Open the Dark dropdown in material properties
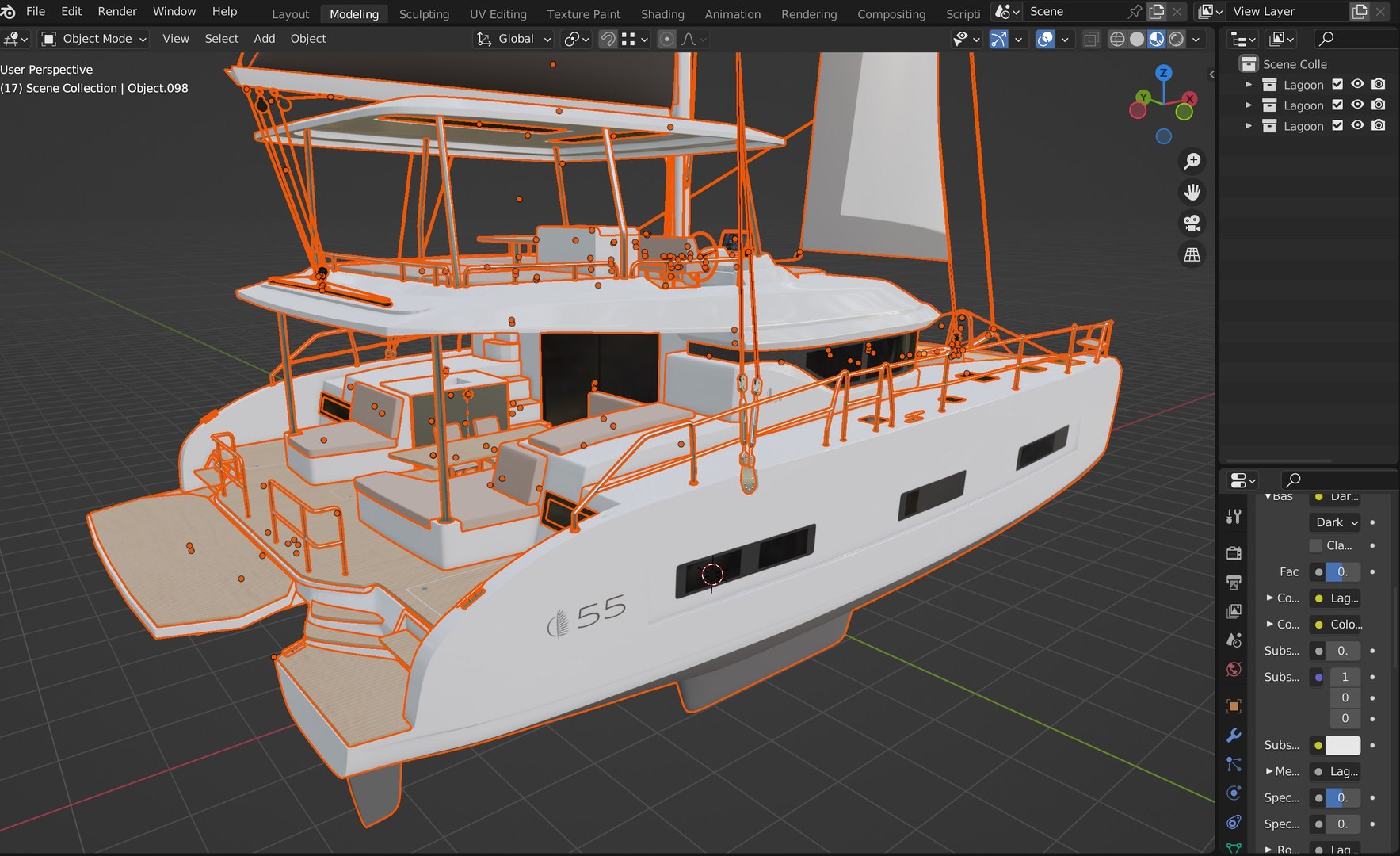 [x=1336, y=522]
